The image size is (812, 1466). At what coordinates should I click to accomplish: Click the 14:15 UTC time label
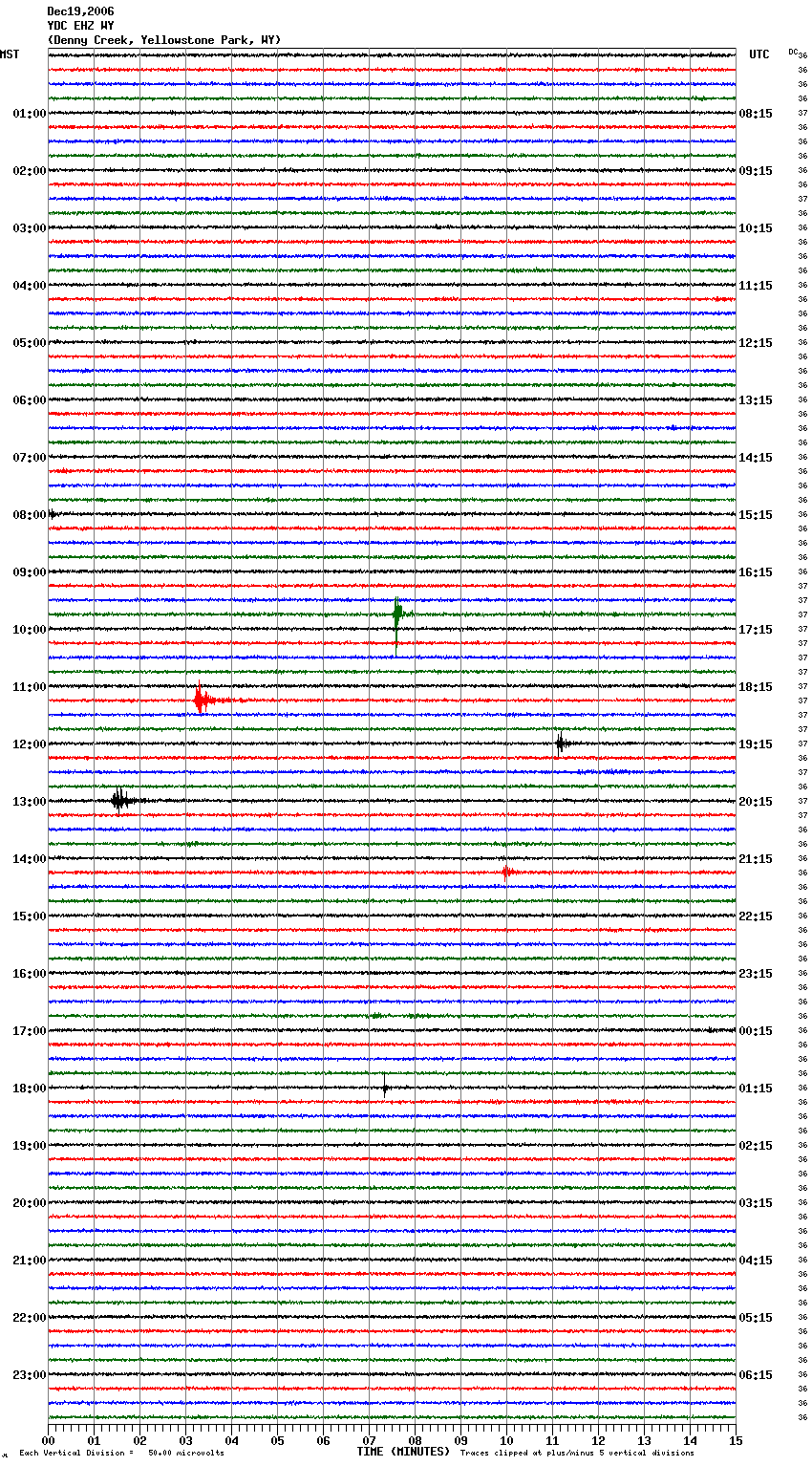[x=756, y=458]
